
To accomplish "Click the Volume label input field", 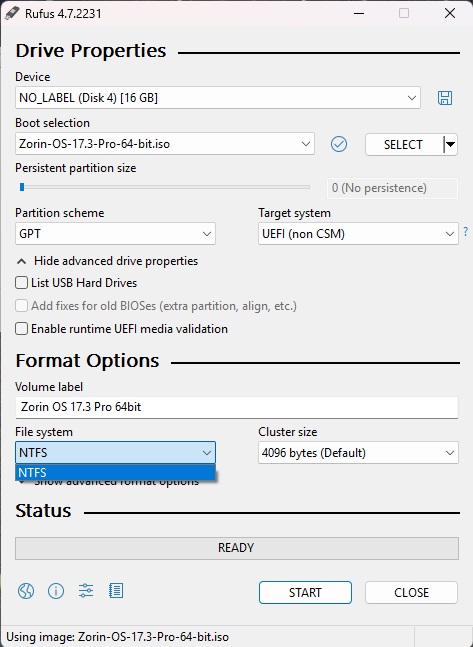I will coord(237,407).
